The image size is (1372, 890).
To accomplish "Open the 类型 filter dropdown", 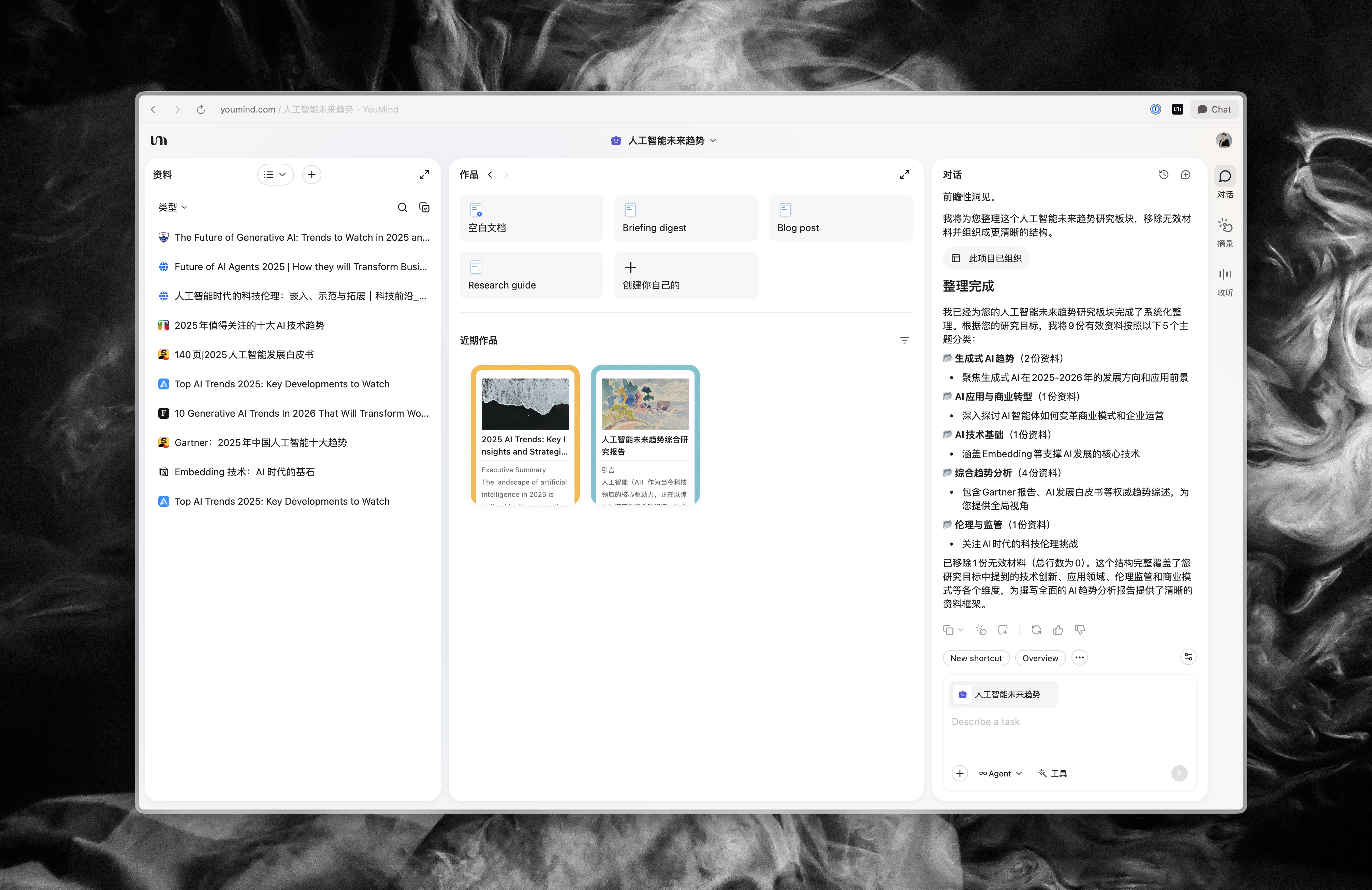I will (172, 208).
